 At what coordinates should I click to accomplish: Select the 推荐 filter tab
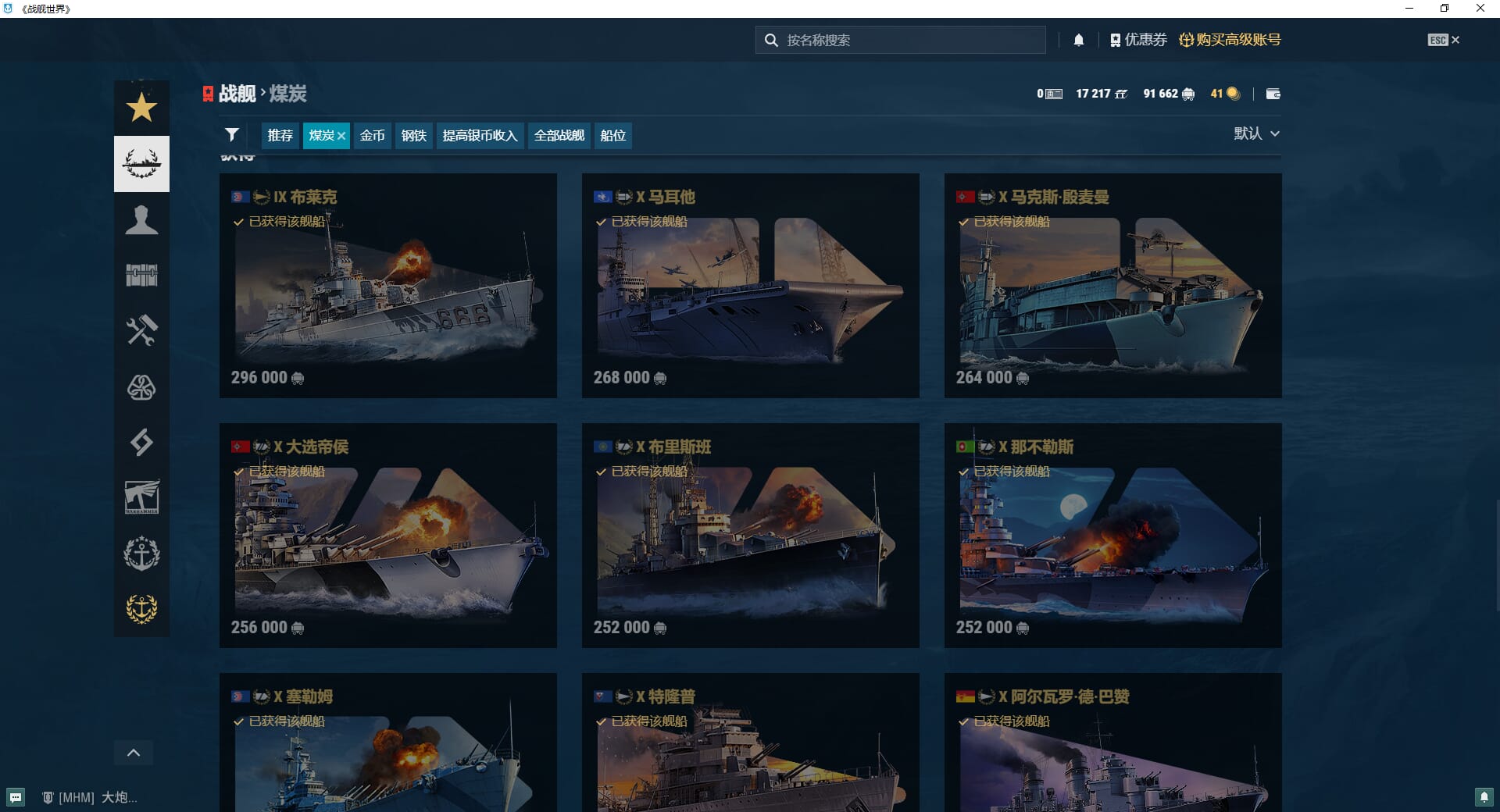coord(280,135)
